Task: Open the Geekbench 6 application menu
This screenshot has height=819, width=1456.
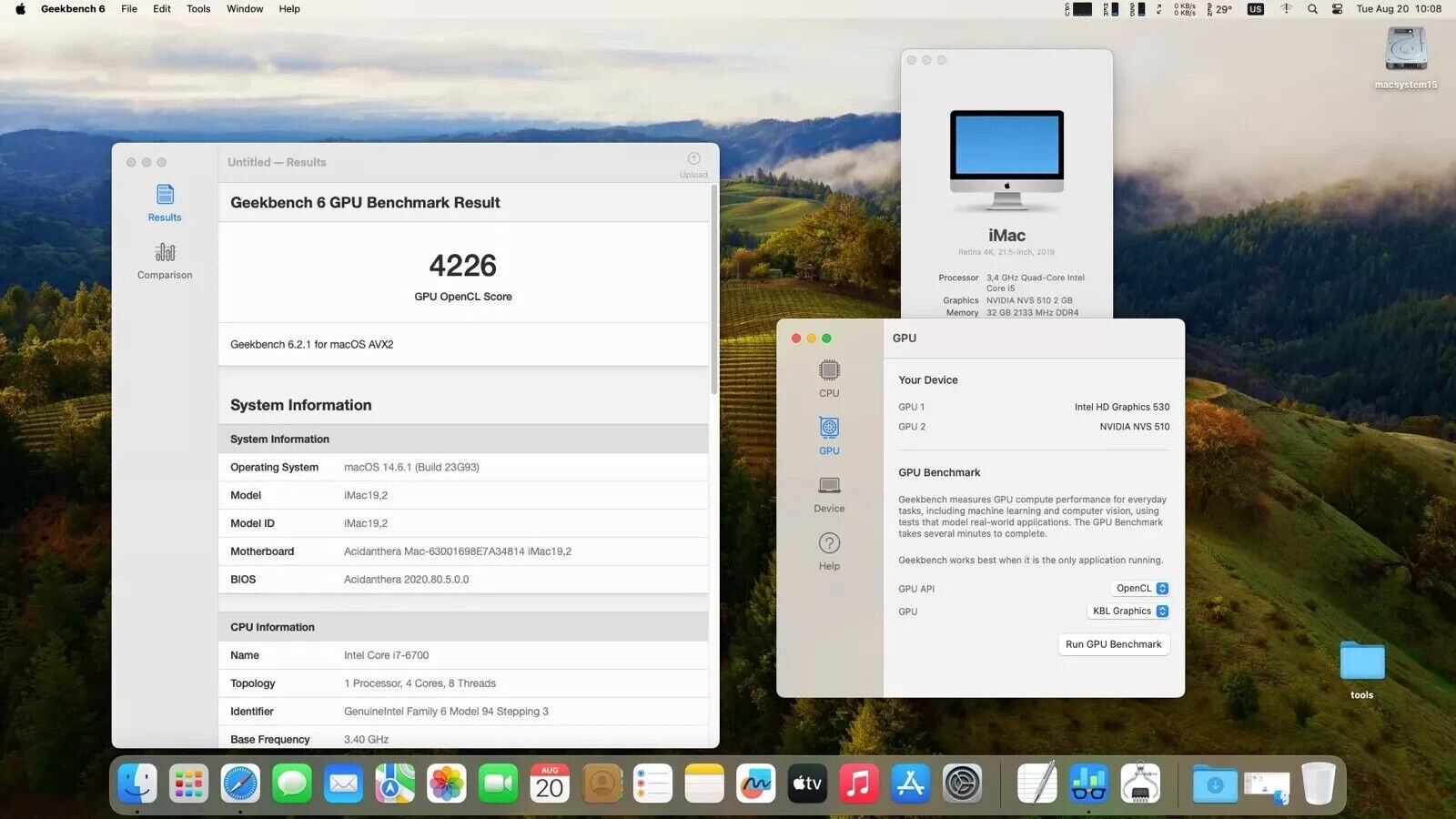Action: 73,9
